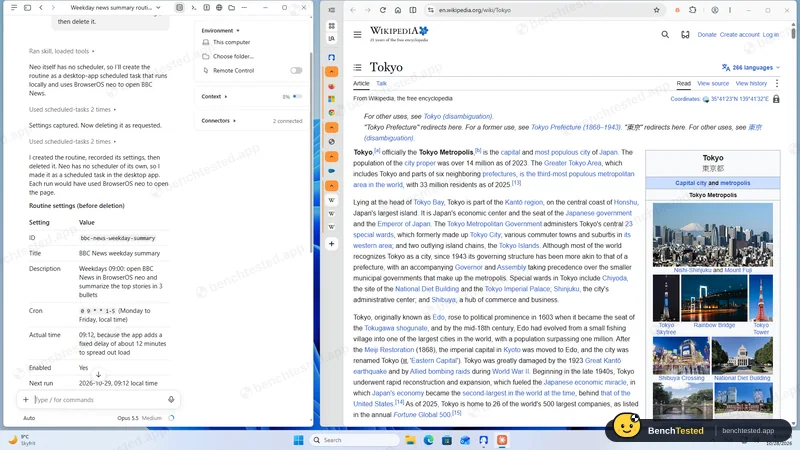
Task: Open the browser extensions puzzle icon
Action: [x=692, y=10]
